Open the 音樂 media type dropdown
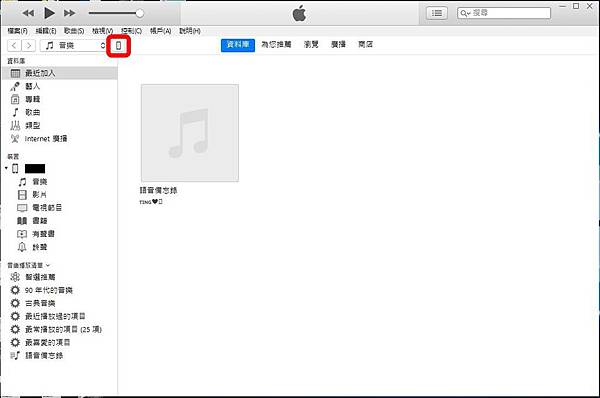This screenshot has height=398, width=600. click(73, 46)
